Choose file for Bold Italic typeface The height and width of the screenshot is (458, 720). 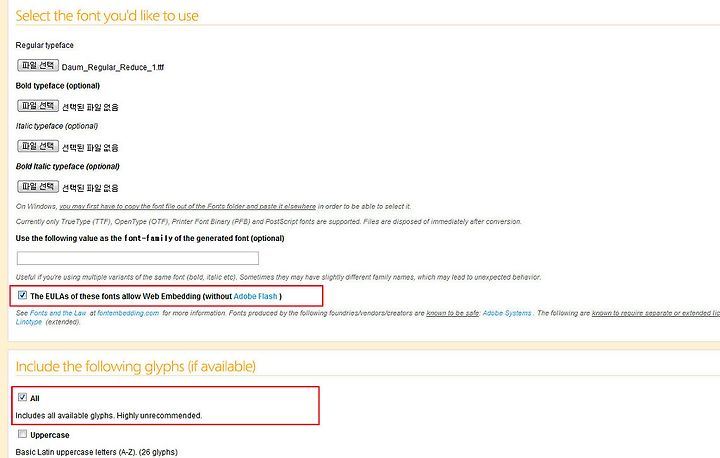pos(38,187)
